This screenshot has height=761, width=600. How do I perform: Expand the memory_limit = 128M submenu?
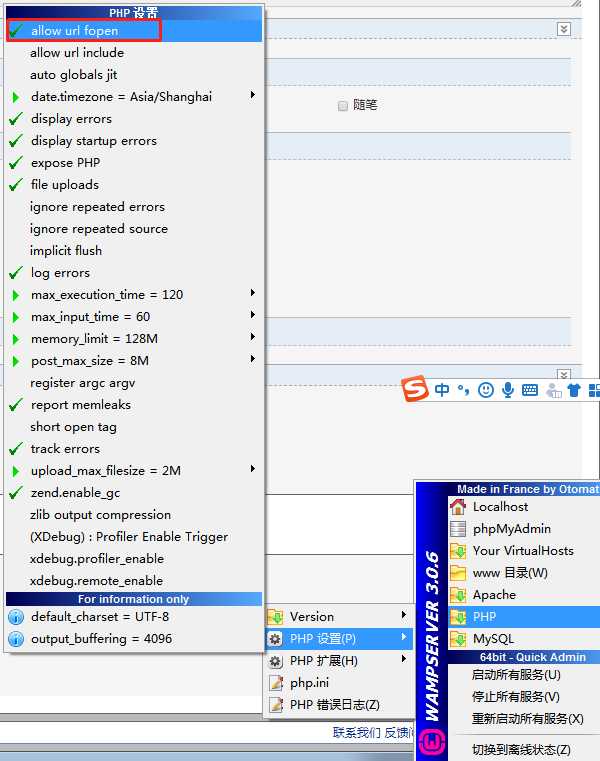point(134,339)
